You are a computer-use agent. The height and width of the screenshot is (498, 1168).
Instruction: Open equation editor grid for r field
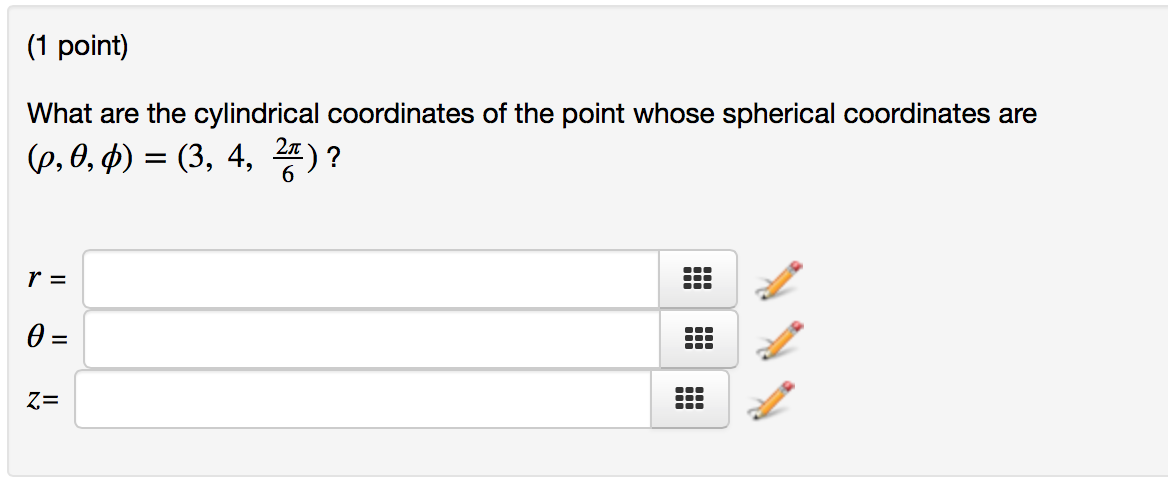coord(698,279)
